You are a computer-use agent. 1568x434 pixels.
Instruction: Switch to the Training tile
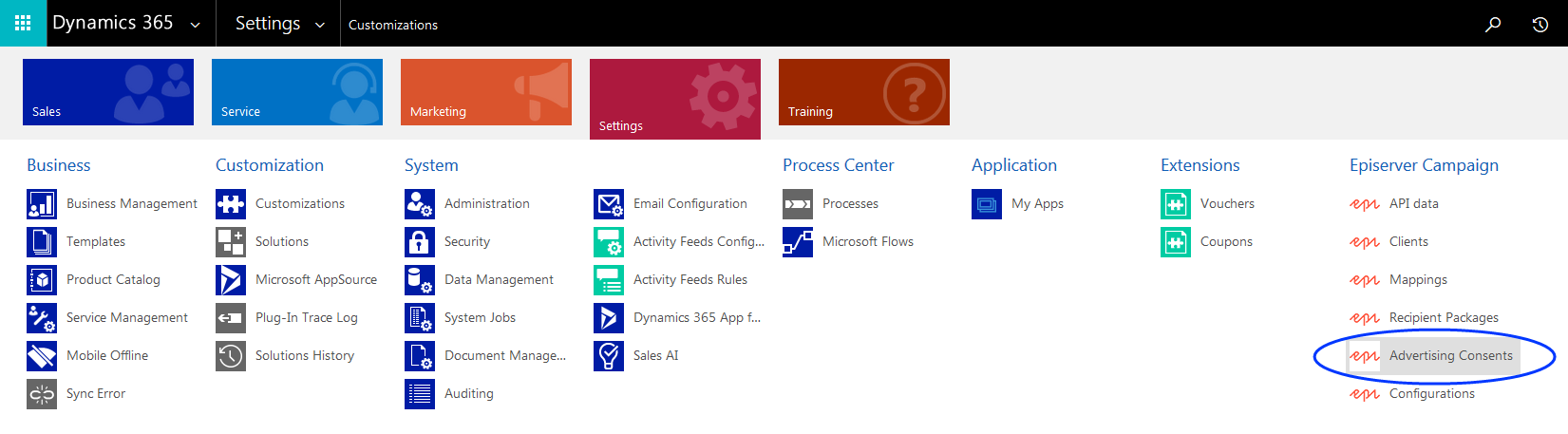point(864,92)
